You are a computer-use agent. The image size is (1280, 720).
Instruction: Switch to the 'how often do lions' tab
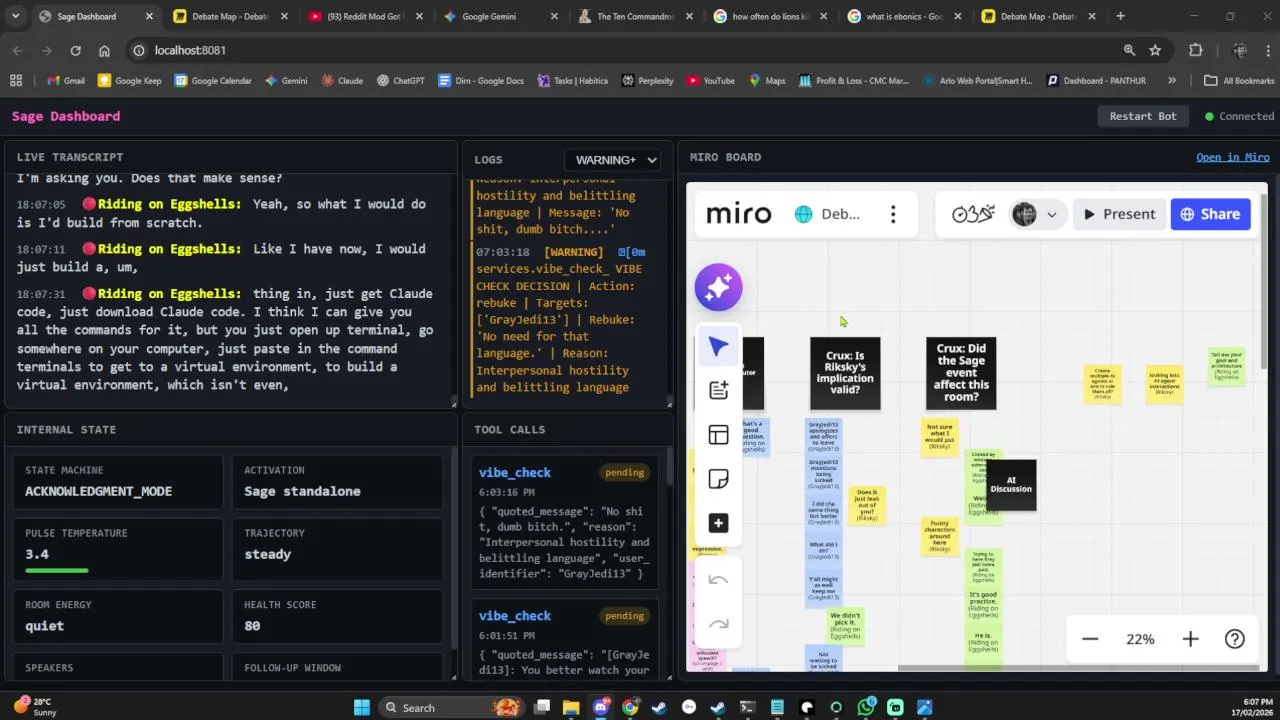pyautogui.click(x=769, y=16)
